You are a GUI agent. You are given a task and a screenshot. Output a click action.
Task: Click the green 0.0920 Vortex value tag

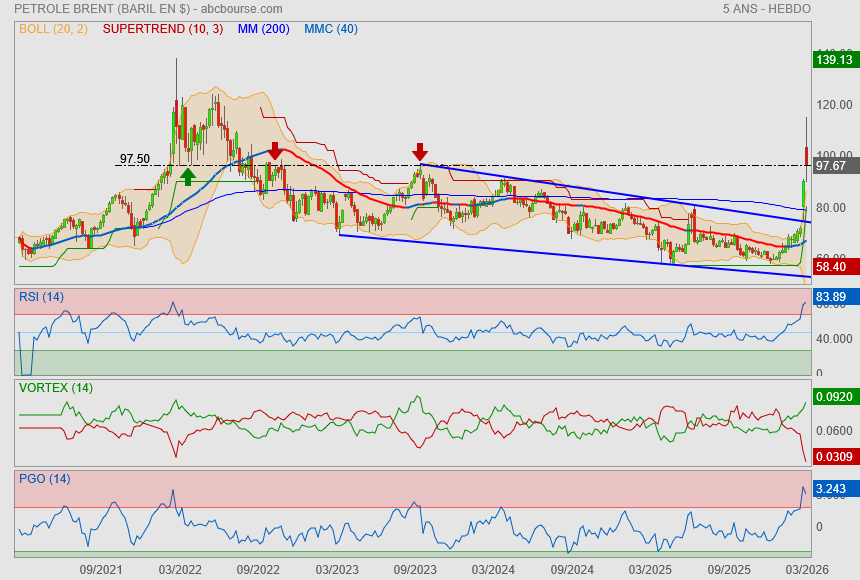(833, 397)
